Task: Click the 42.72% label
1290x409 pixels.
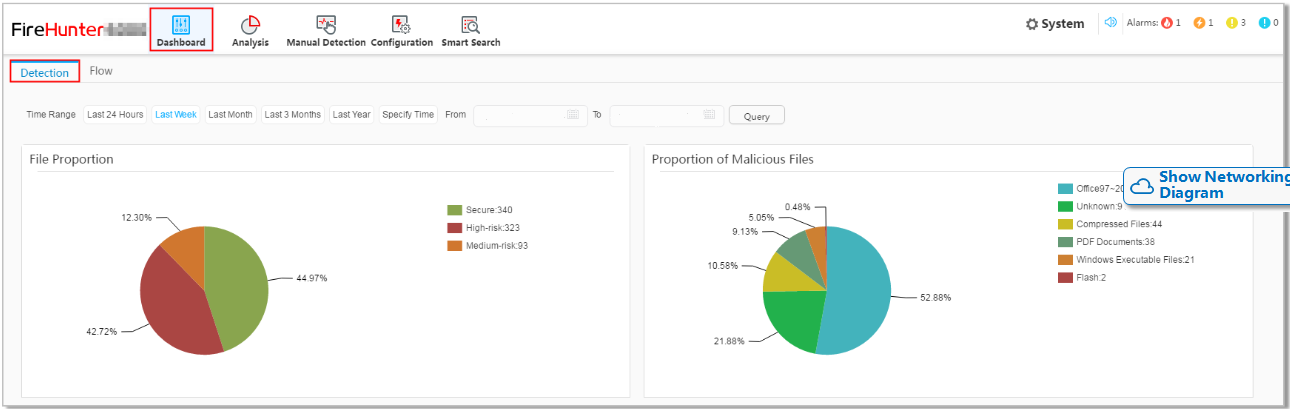Action: pos(102,331)
